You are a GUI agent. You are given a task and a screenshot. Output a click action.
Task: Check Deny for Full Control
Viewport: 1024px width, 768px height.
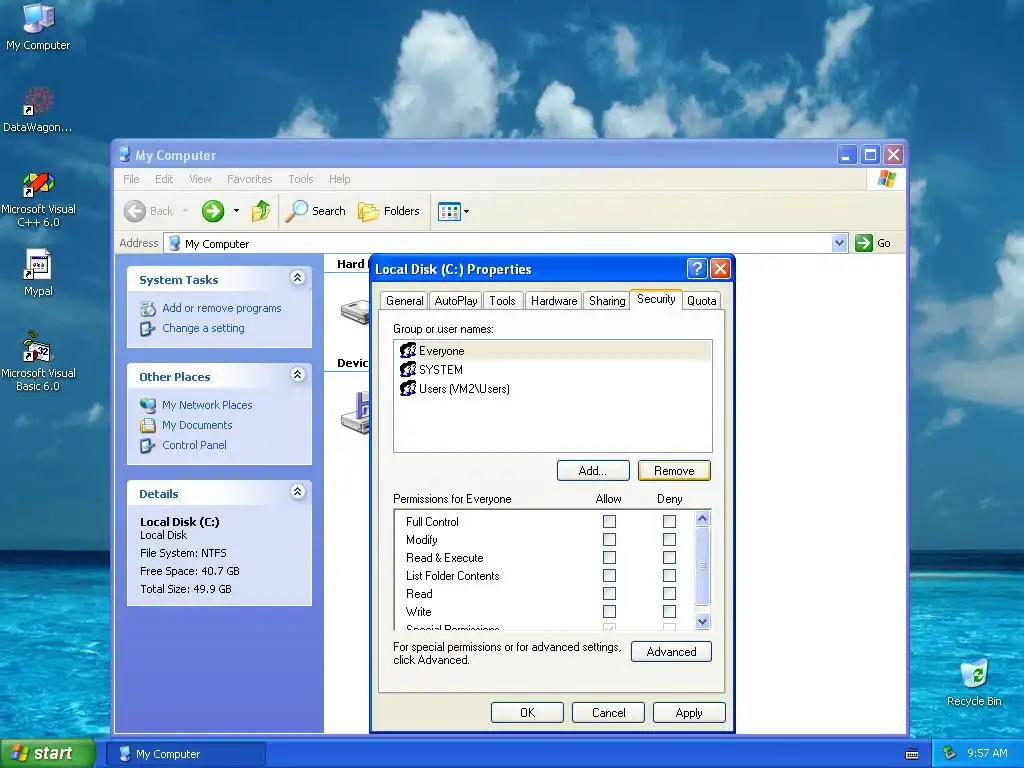(669, 521)
